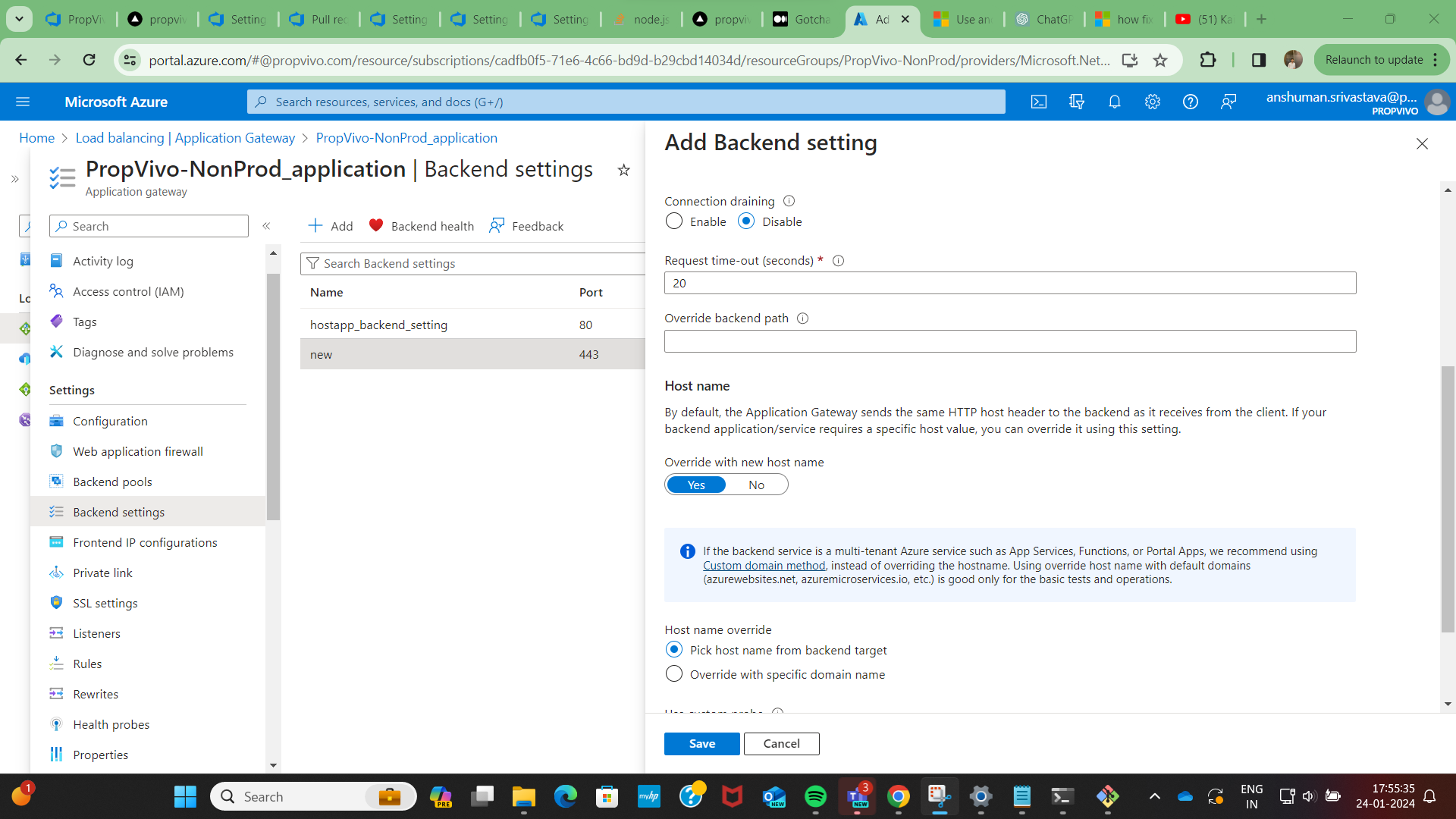Open Frontend IP configurations item
The width and height of the screenshot is (1456, 819).
click(x=145, y=542)
